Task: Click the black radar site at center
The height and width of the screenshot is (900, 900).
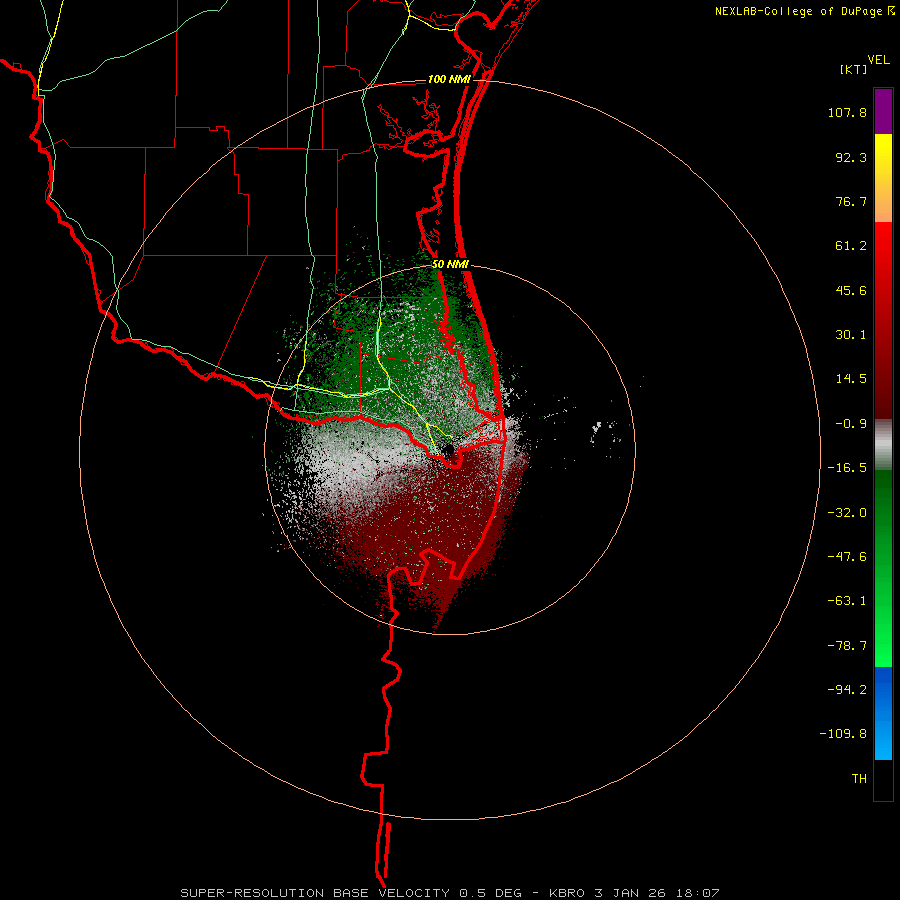Action: click(x=449, y=449)
